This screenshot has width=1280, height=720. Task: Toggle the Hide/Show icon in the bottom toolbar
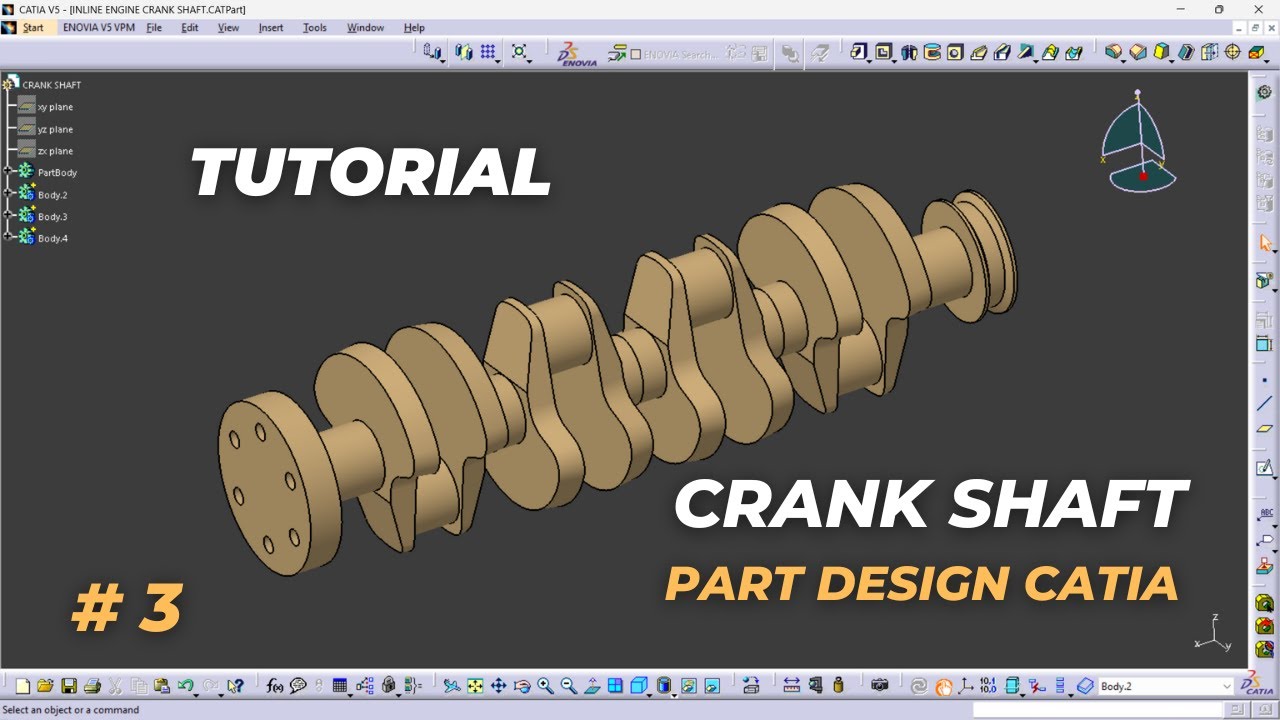click(x=689, y=686)
